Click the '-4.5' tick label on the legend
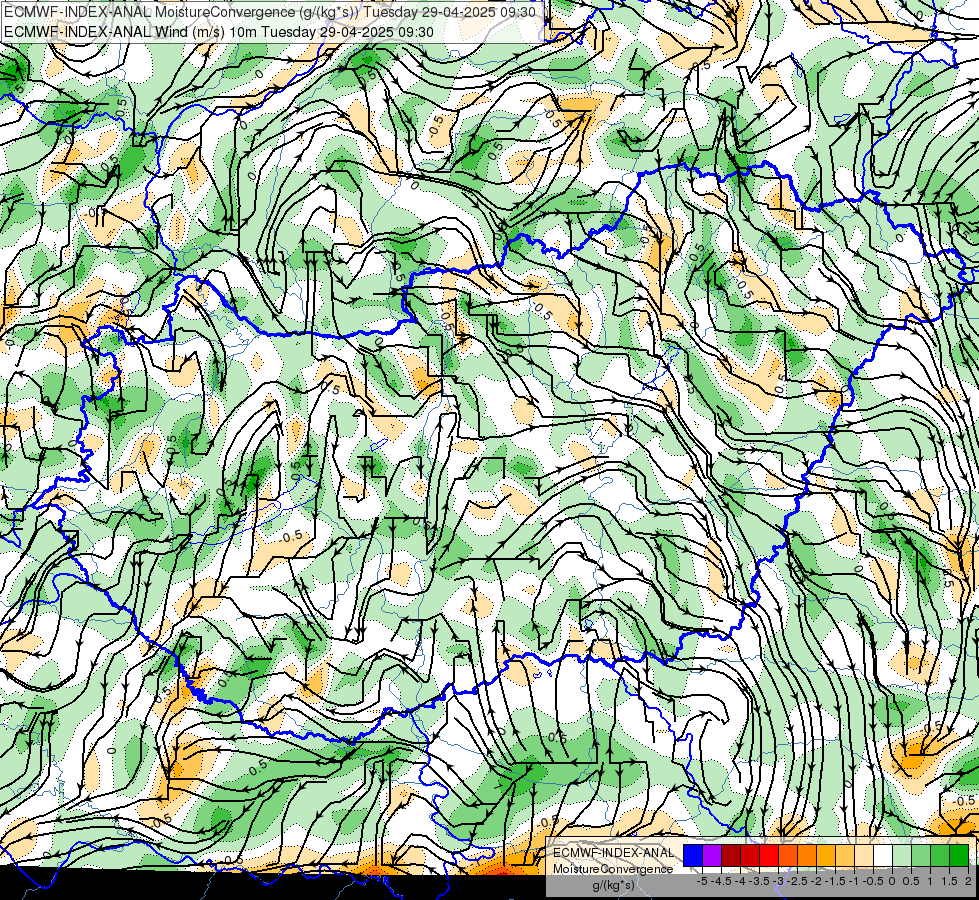The width and height of the screenshot is (979, 900). coord(721,881)
